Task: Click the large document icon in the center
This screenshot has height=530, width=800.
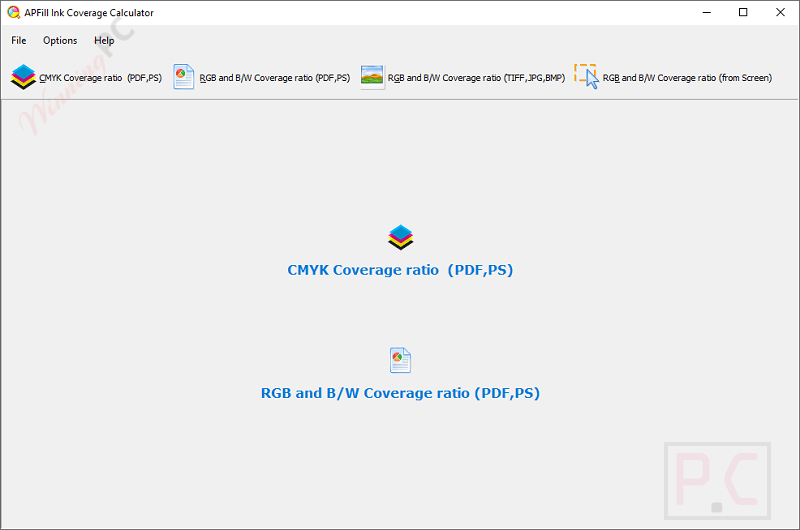Action: (x=401, y=360)
